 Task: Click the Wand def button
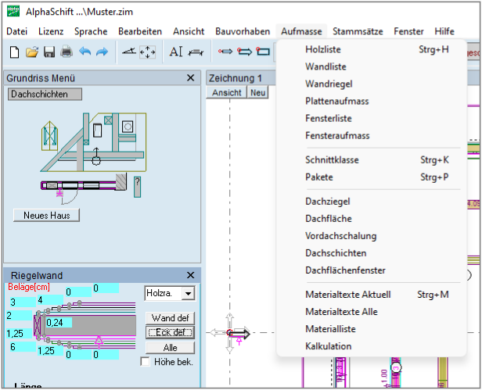tap(170, 318)
